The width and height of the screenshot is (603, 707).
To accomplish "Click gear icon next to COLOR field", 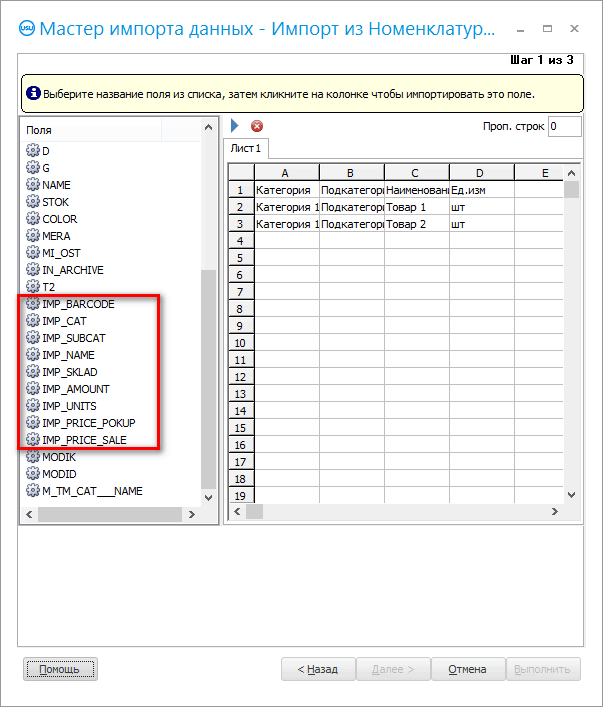I will 32,219.
